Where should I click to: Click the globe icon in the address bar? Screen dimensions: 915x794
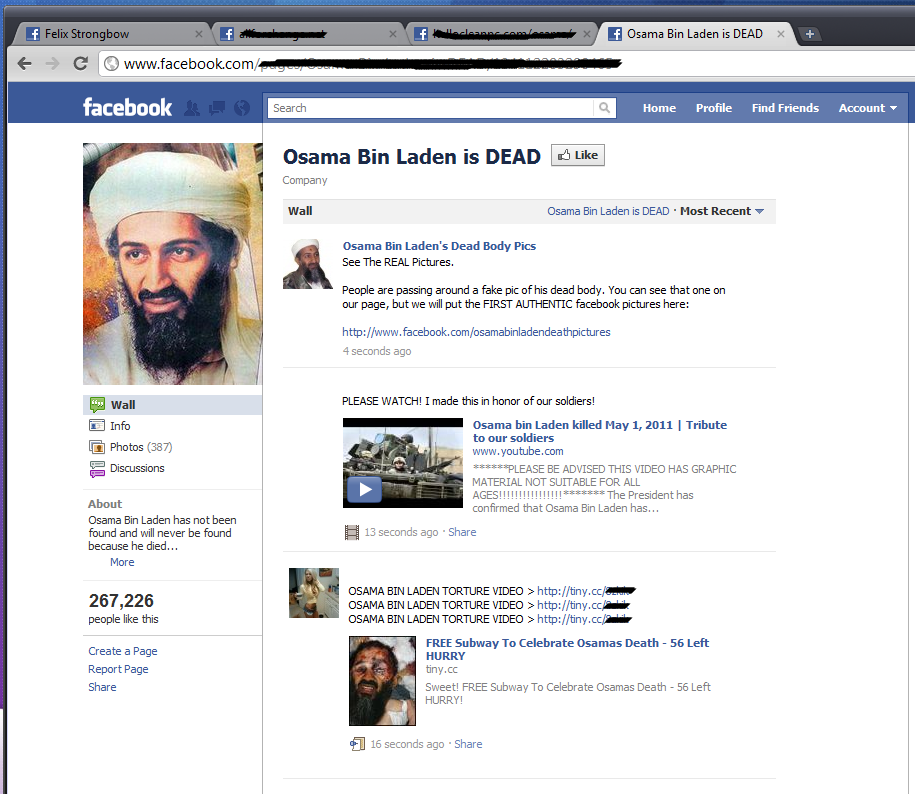coord(111,64)
